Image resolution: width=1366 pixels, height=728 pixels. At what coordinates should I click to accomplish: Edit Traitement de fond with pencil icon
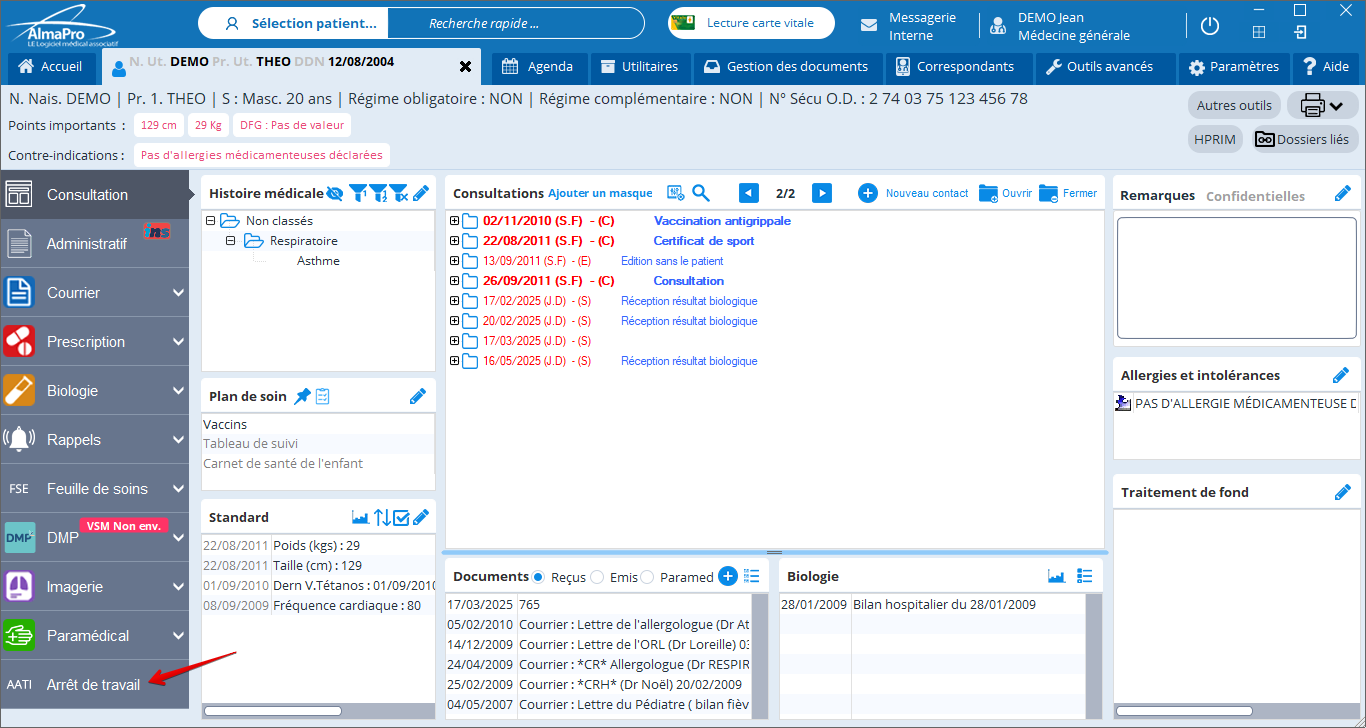click(1342, 492)
